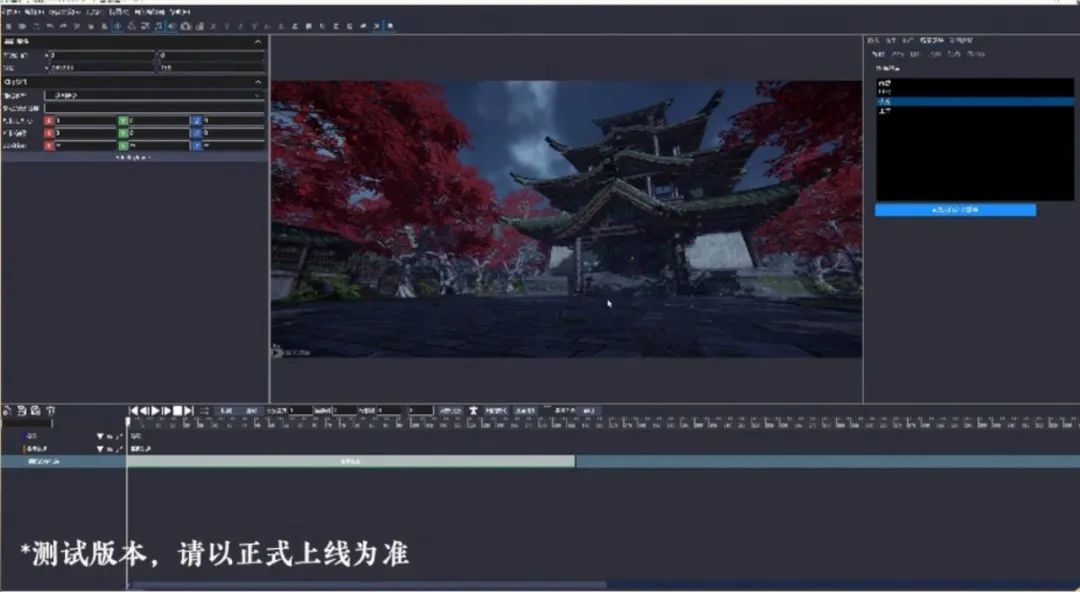The height and width of the screenshot is (592, 1080).
Task: Click the second icon in the timeline panel's top-left group
Action: [x=21, y=411]
